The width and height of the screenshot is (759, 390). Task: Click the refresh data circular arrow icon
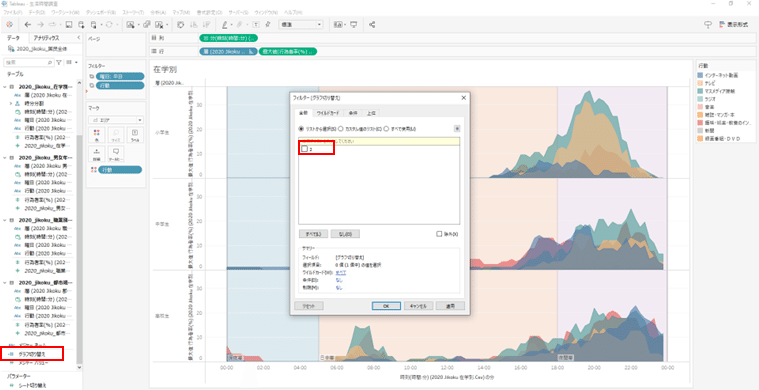point(109,24)
